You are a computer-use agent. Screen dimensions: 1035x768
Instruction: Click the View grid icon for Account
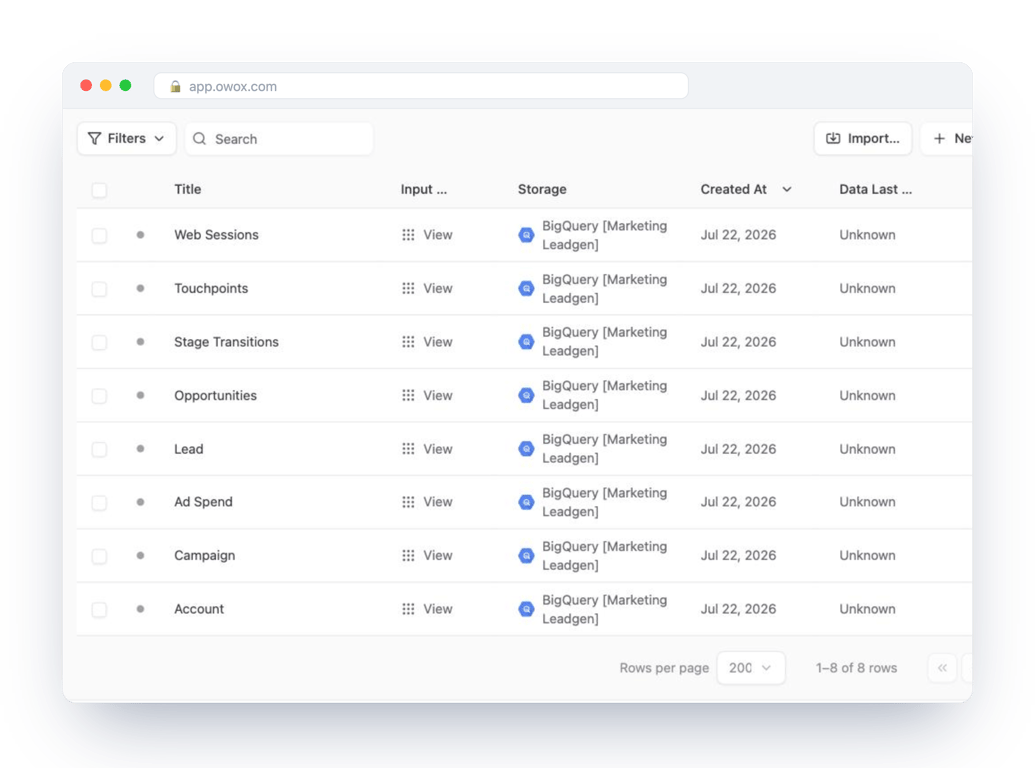(x=409, y=609)
